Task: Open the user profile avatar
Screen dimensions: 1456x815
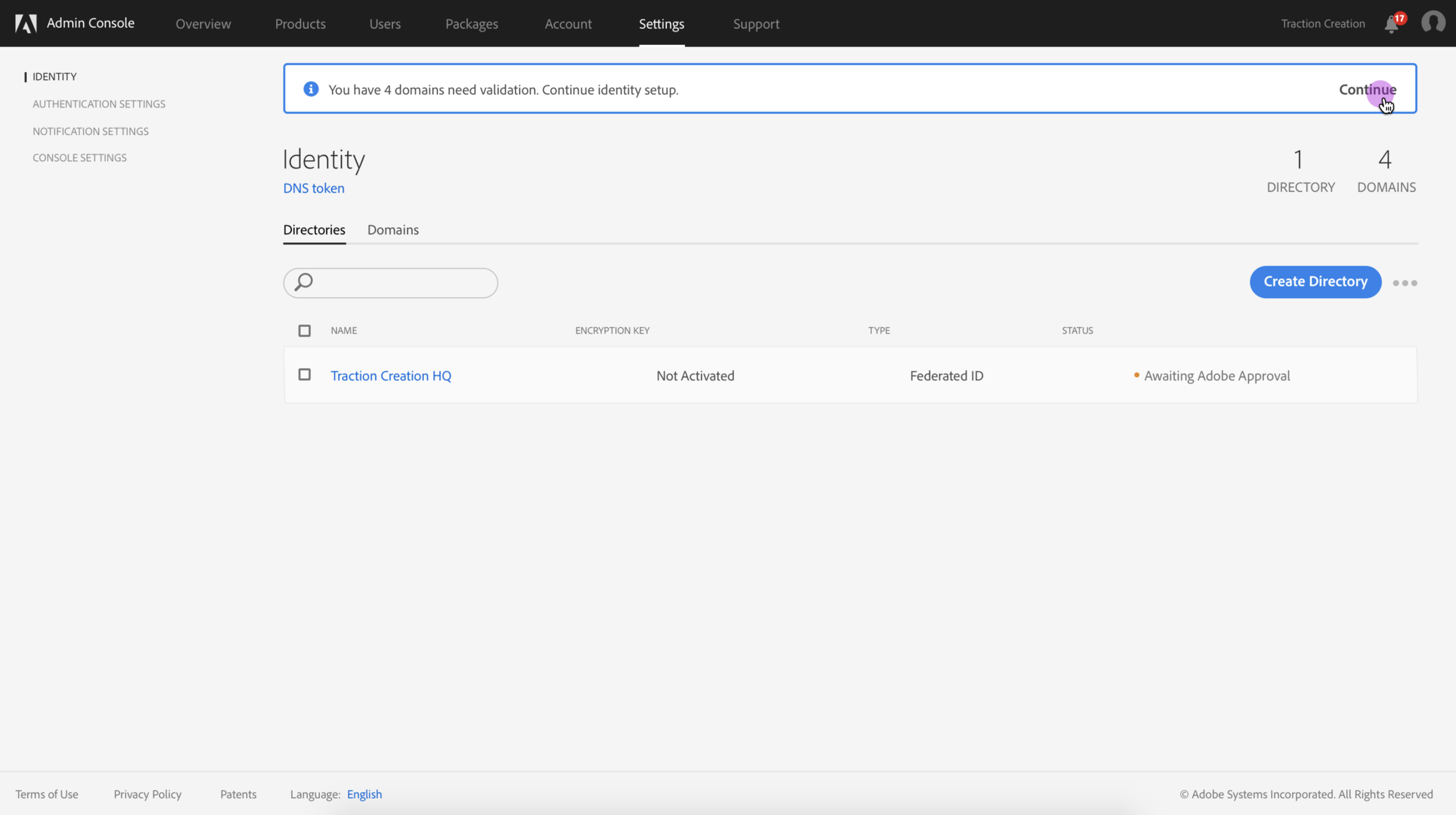Action: point(1433,23)
